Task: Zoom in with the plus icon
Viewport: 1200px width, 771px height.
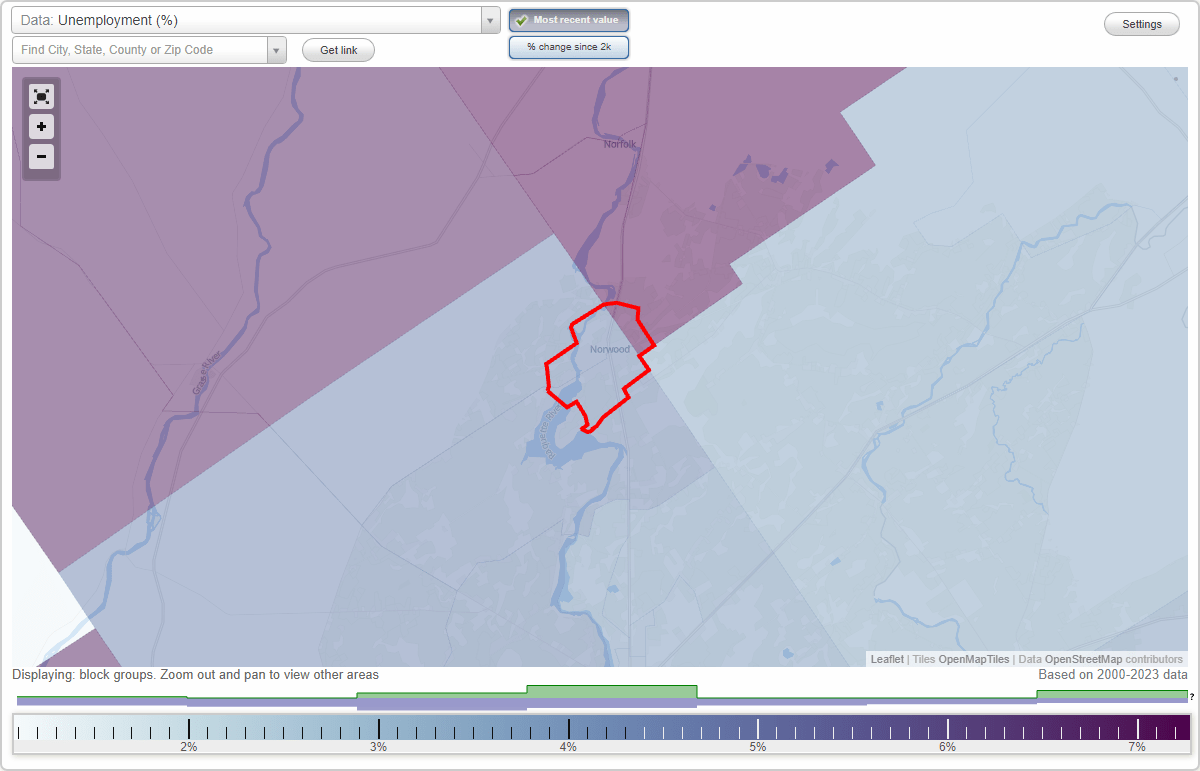Action: (x=41, y=126)
